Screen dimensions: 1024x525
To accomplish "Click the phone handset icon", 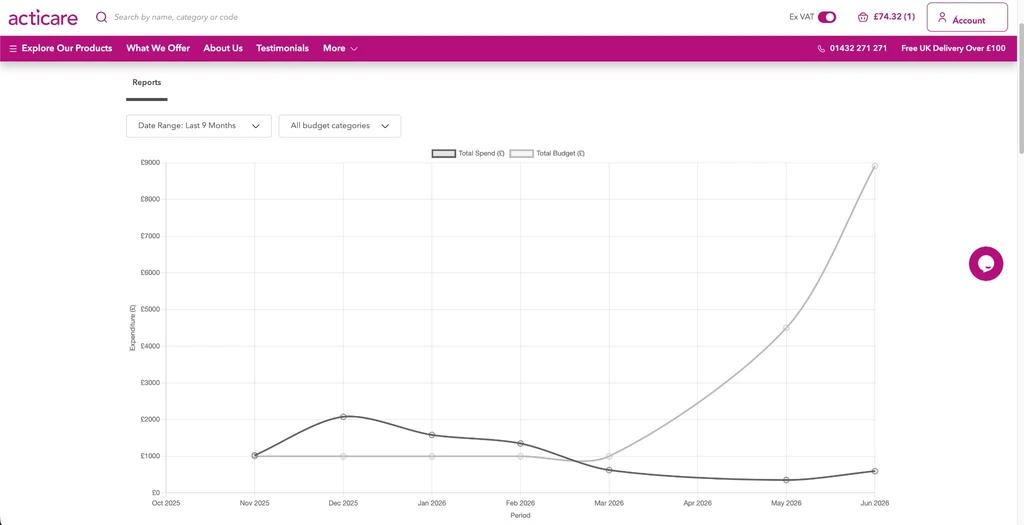I will point(822,48).
